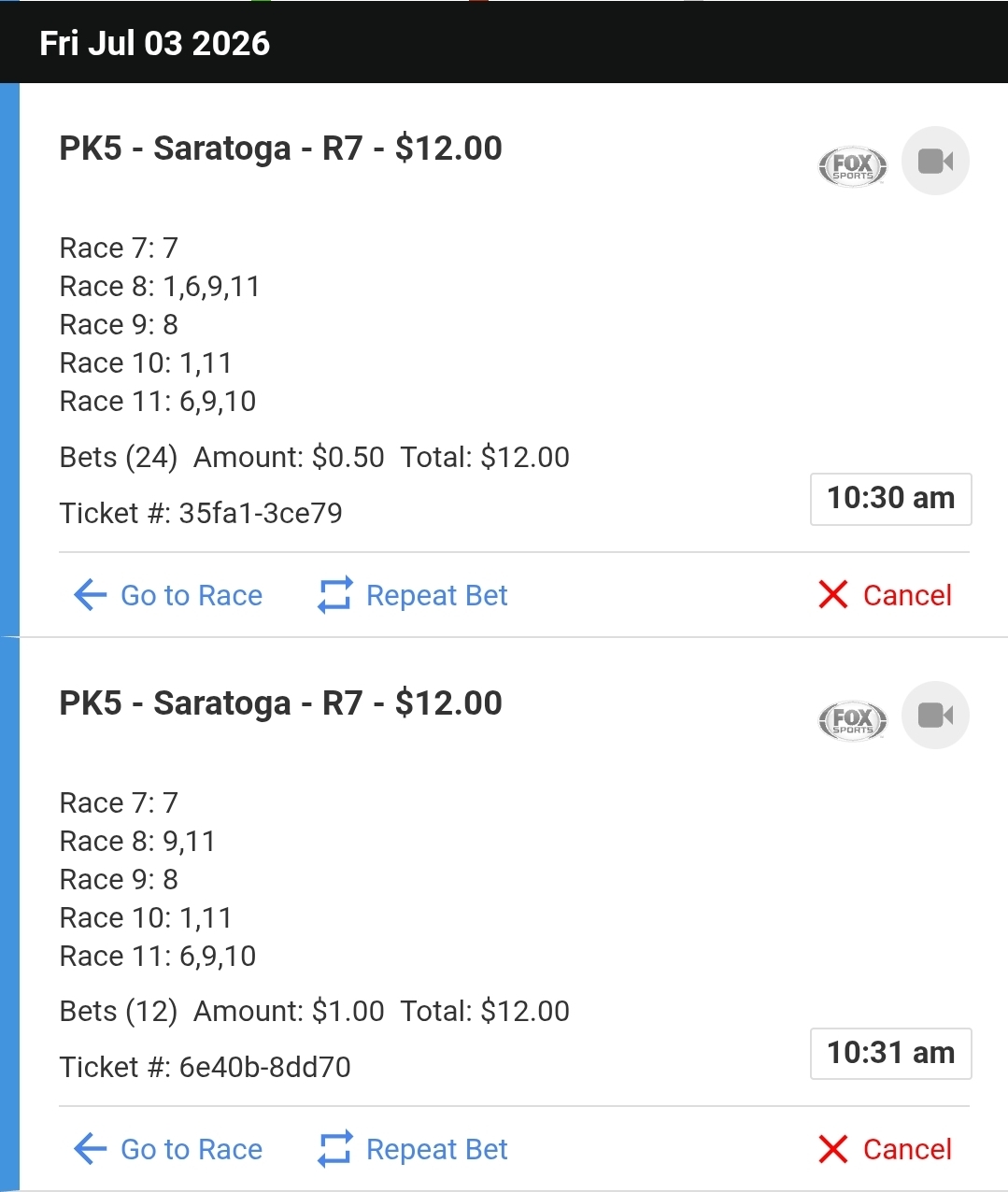Open video camera icon for first Saratoga ticket
Screen dimensions: 1008x1192
coord(935,161)
